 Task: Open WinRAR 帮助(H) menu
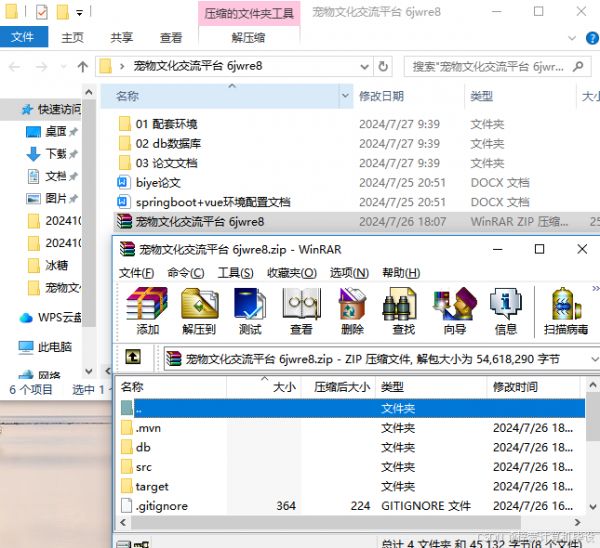(401, 273)
